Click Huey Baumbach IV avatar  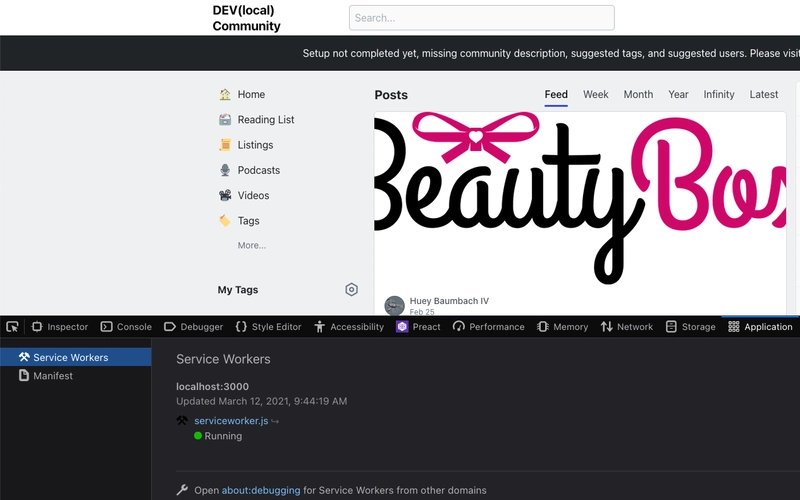click(x=394, y=306)
